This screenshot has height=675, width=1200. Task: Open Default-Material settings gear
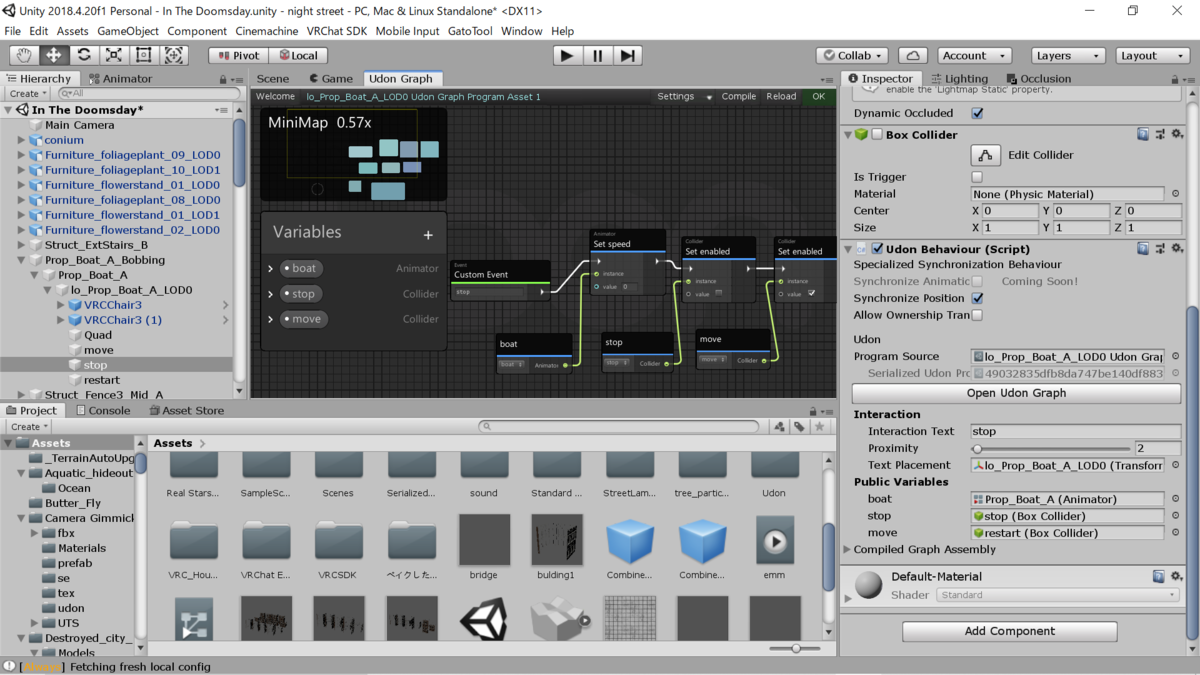1177,577
